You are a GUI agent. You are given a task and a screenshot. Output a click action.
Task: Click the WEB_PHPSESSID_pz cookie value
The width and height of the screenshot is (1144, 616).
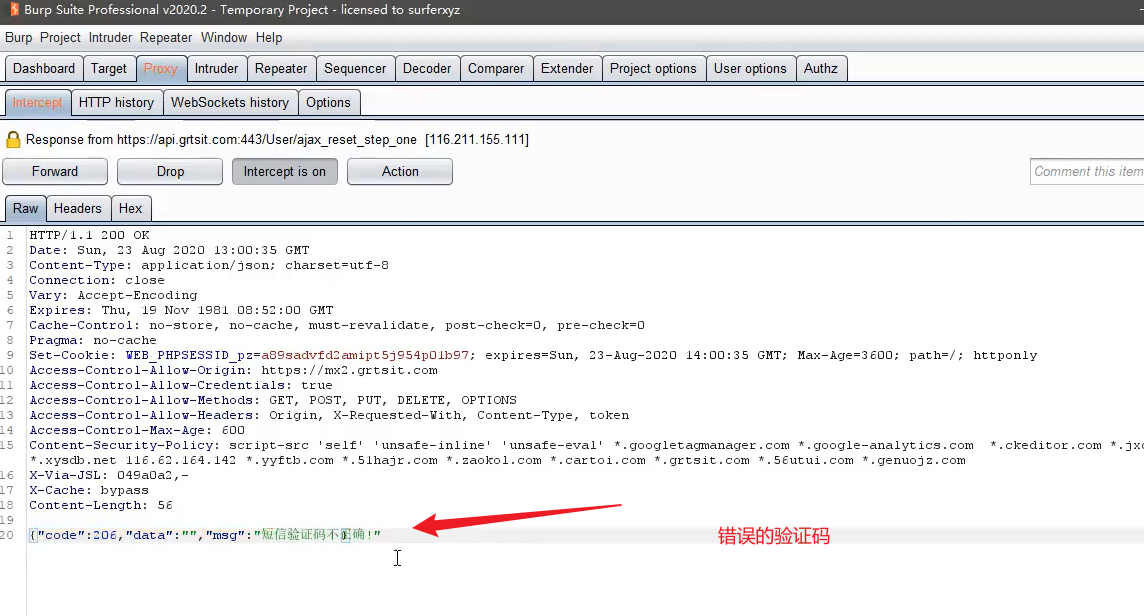pos(365,355)
